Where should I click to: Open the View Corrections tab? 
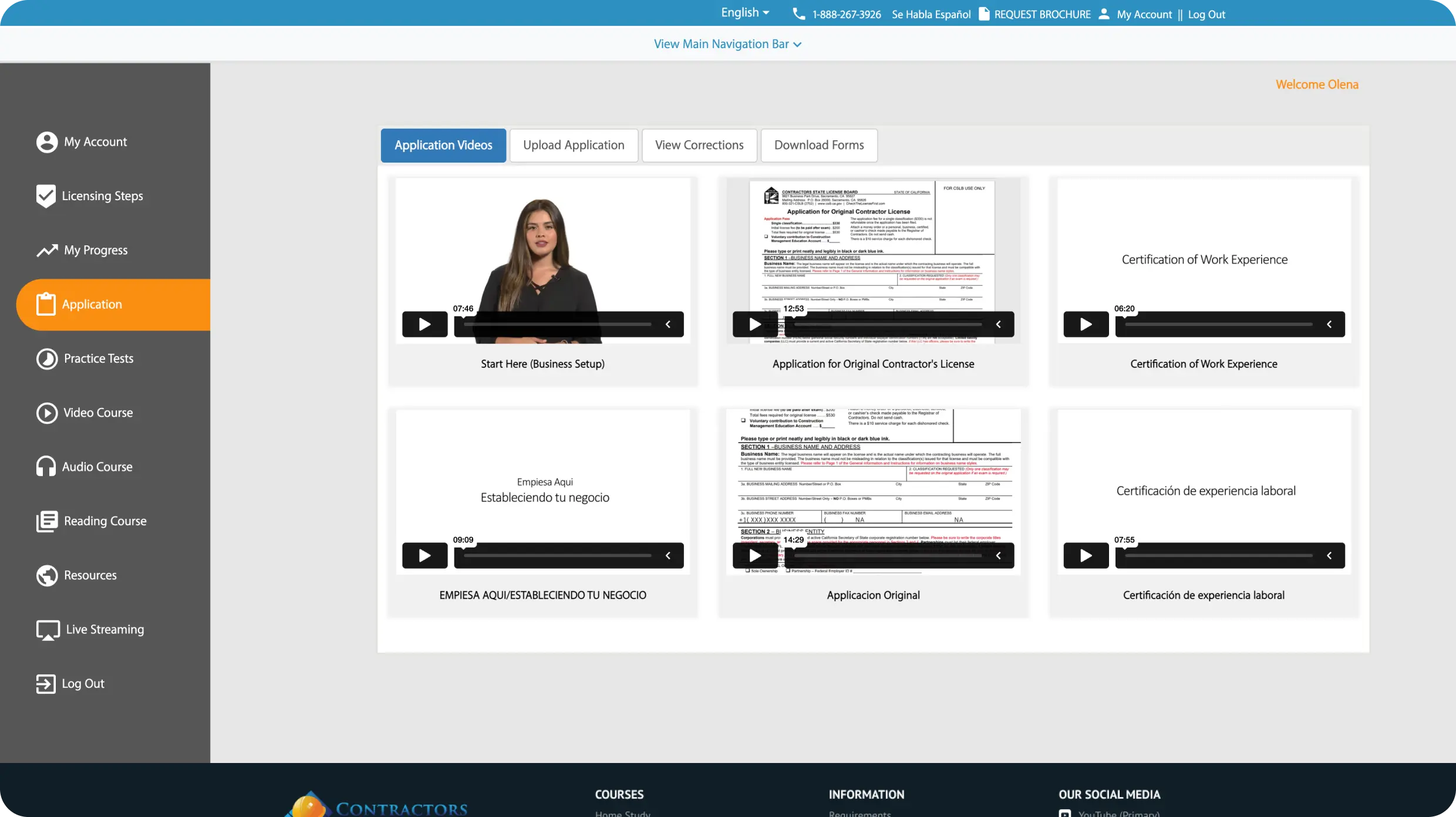coord(699,145)
